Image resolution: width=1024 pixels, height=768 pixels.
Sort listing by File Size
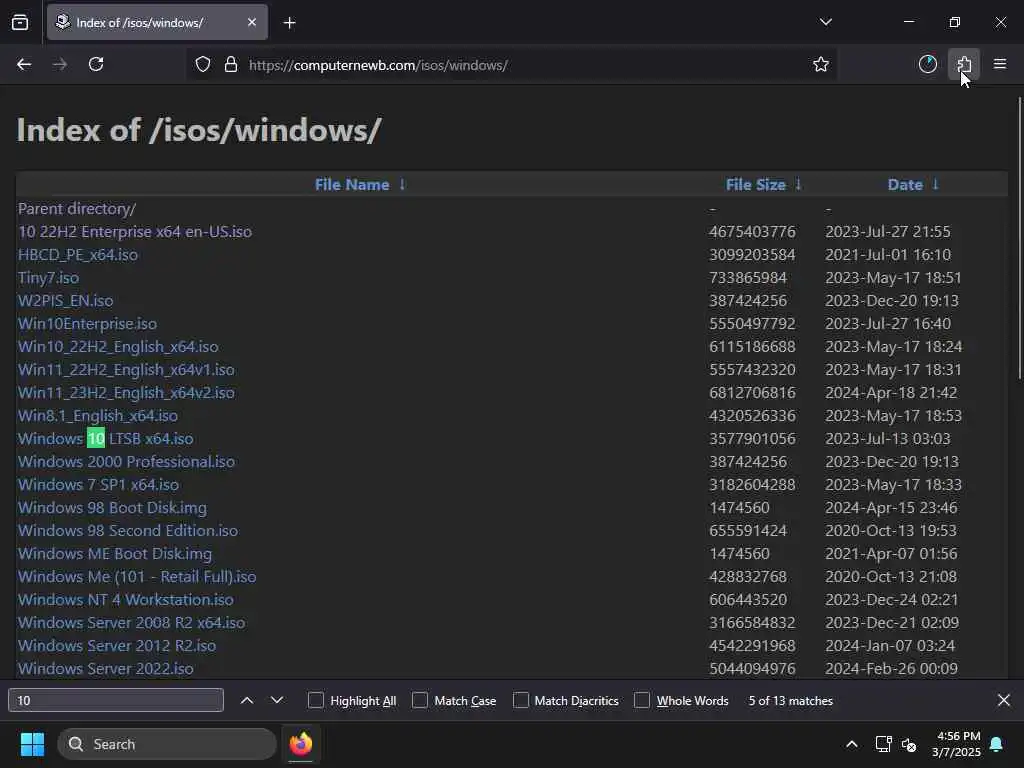[x=756, y=185]
